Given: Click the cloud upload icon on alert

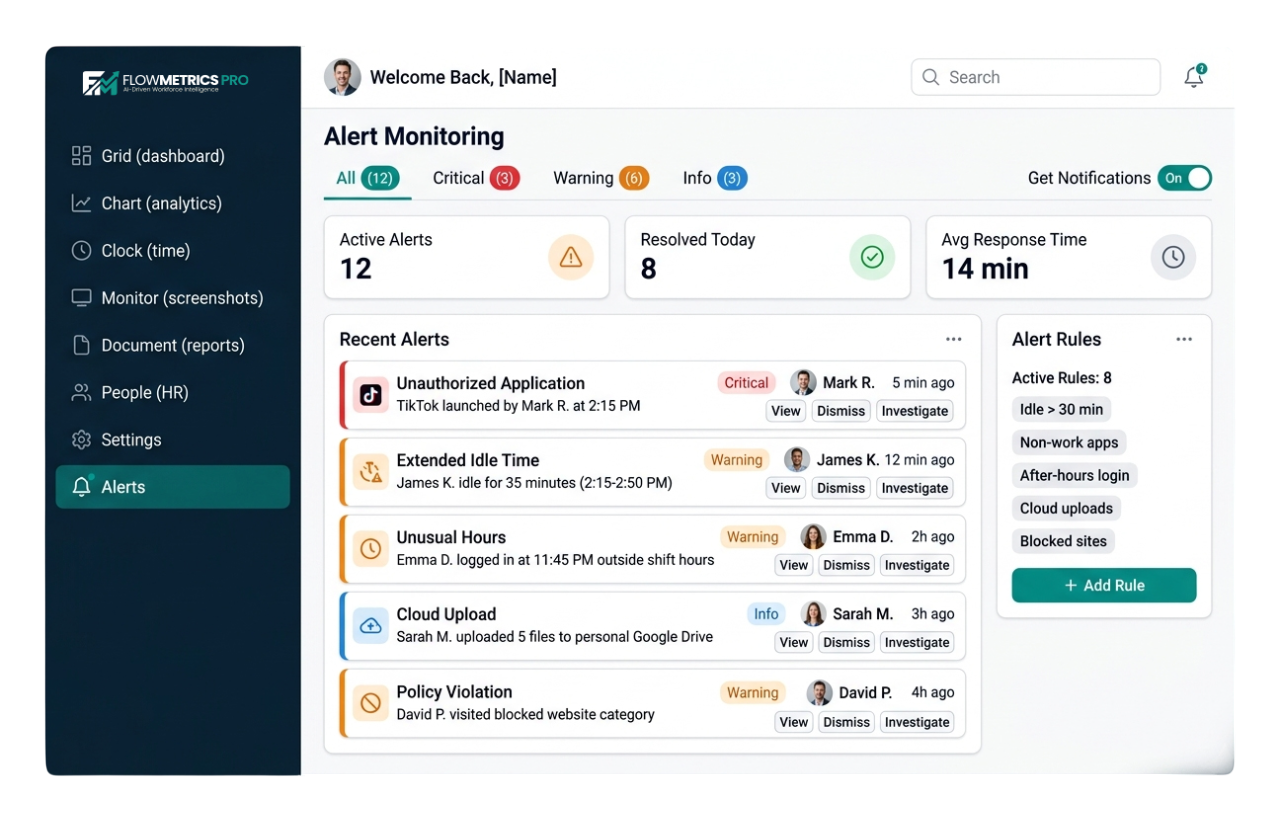Looking at the screenshot, I should 371,626.
